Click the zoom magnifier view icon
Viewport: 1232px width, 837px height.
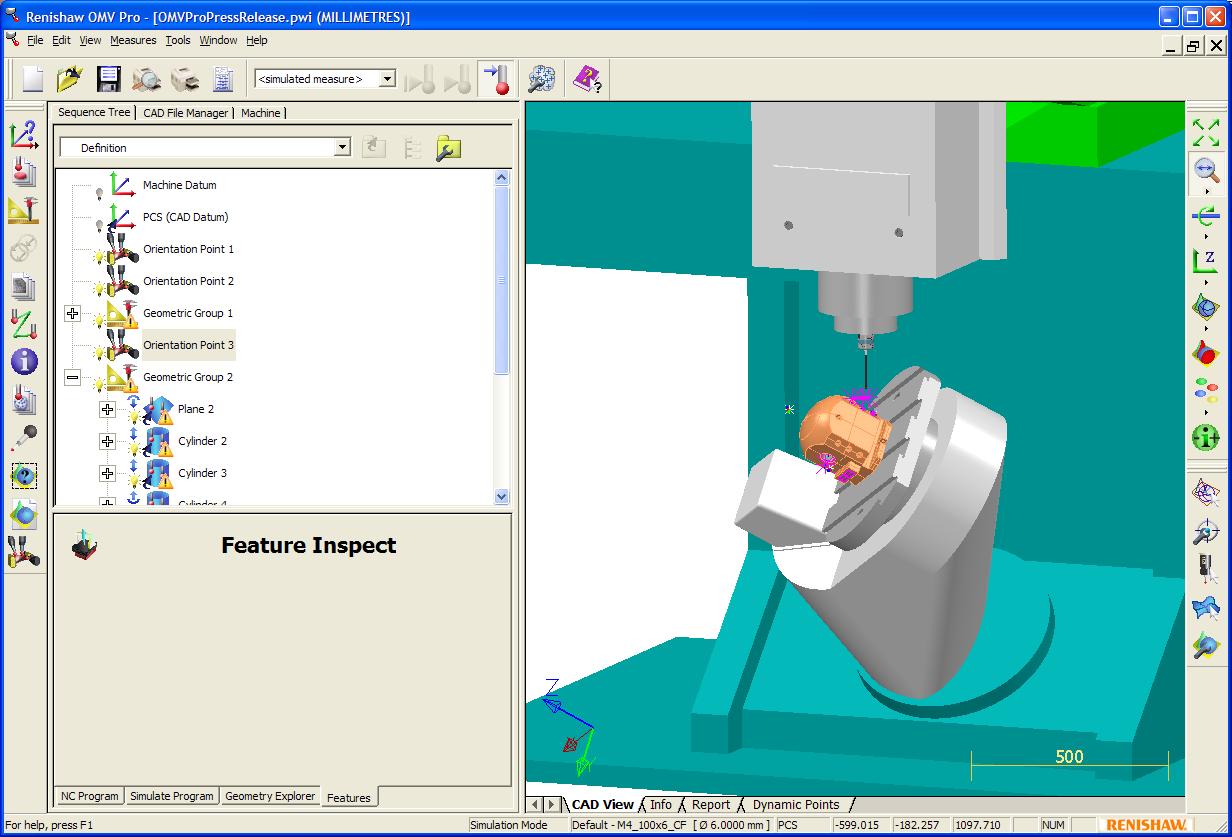click(1206, 170)
